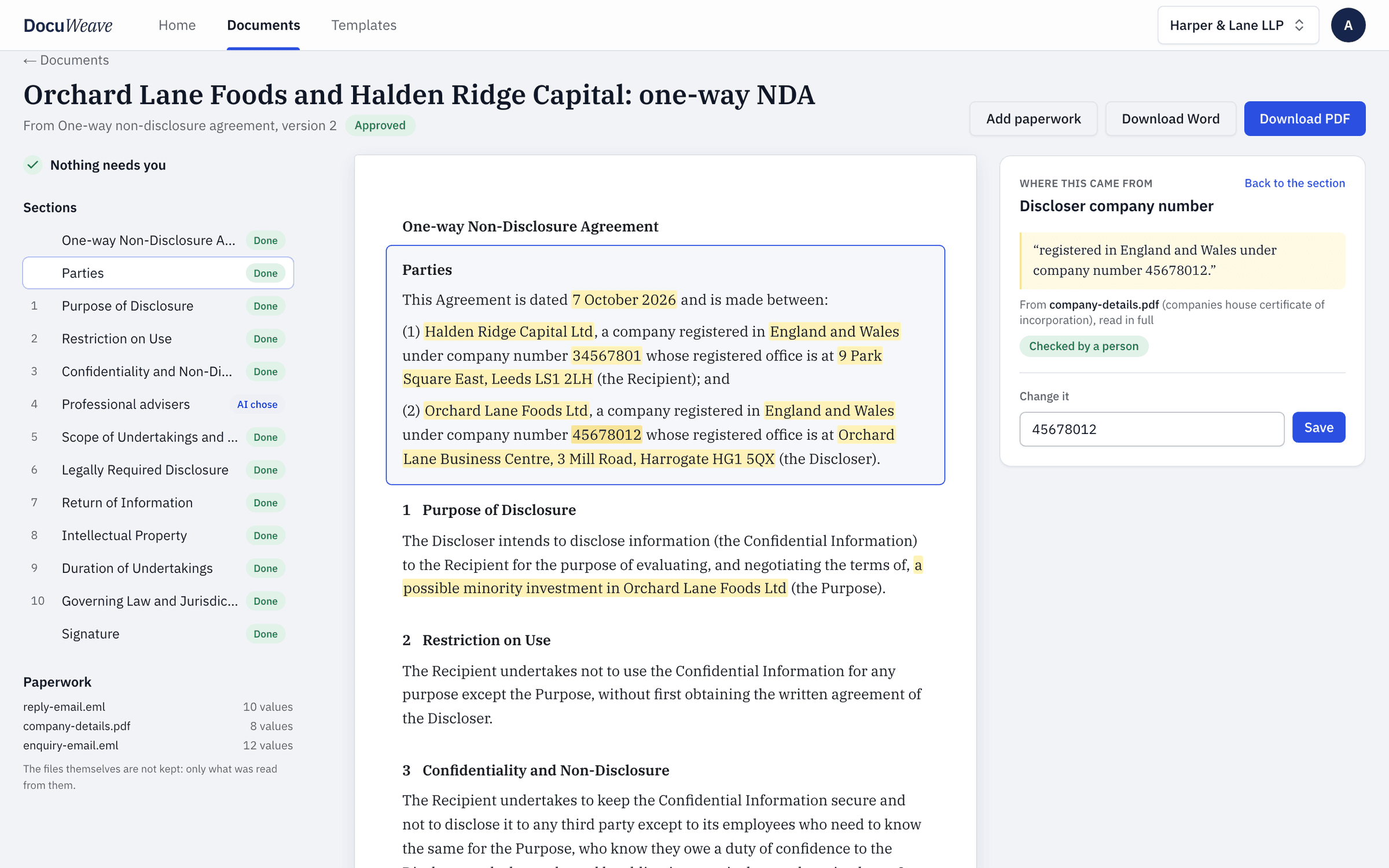
Task: Go to the Home tab
Action: [177, 25]
